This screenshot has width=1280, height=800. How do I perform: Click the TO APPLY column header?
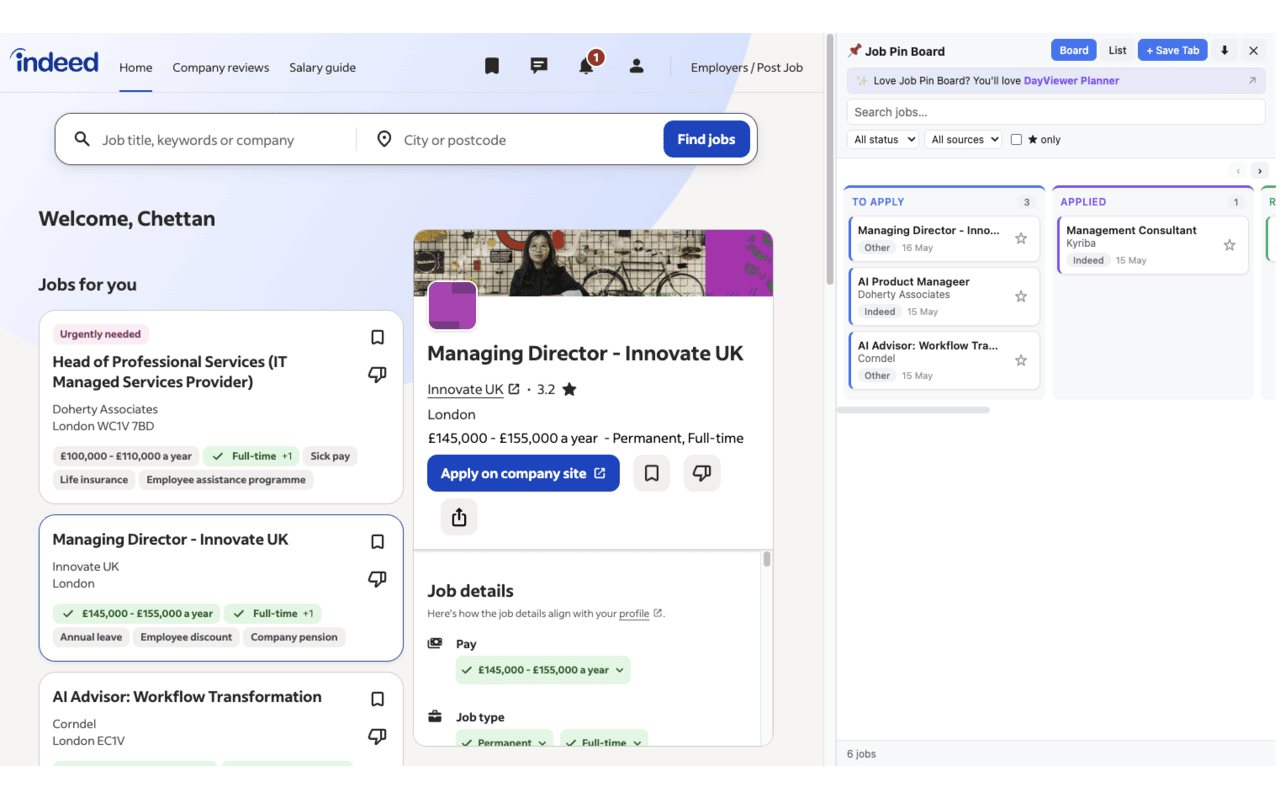pyautogui.click(x=878, y=202)
